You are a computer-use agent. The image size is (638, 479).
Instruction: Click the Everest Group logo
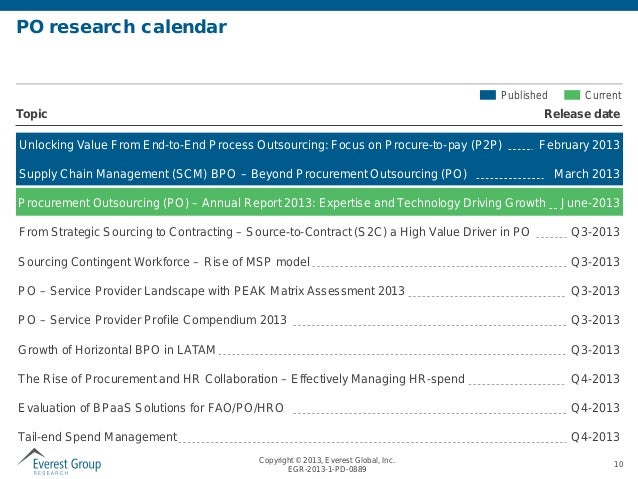coord(59,461)
